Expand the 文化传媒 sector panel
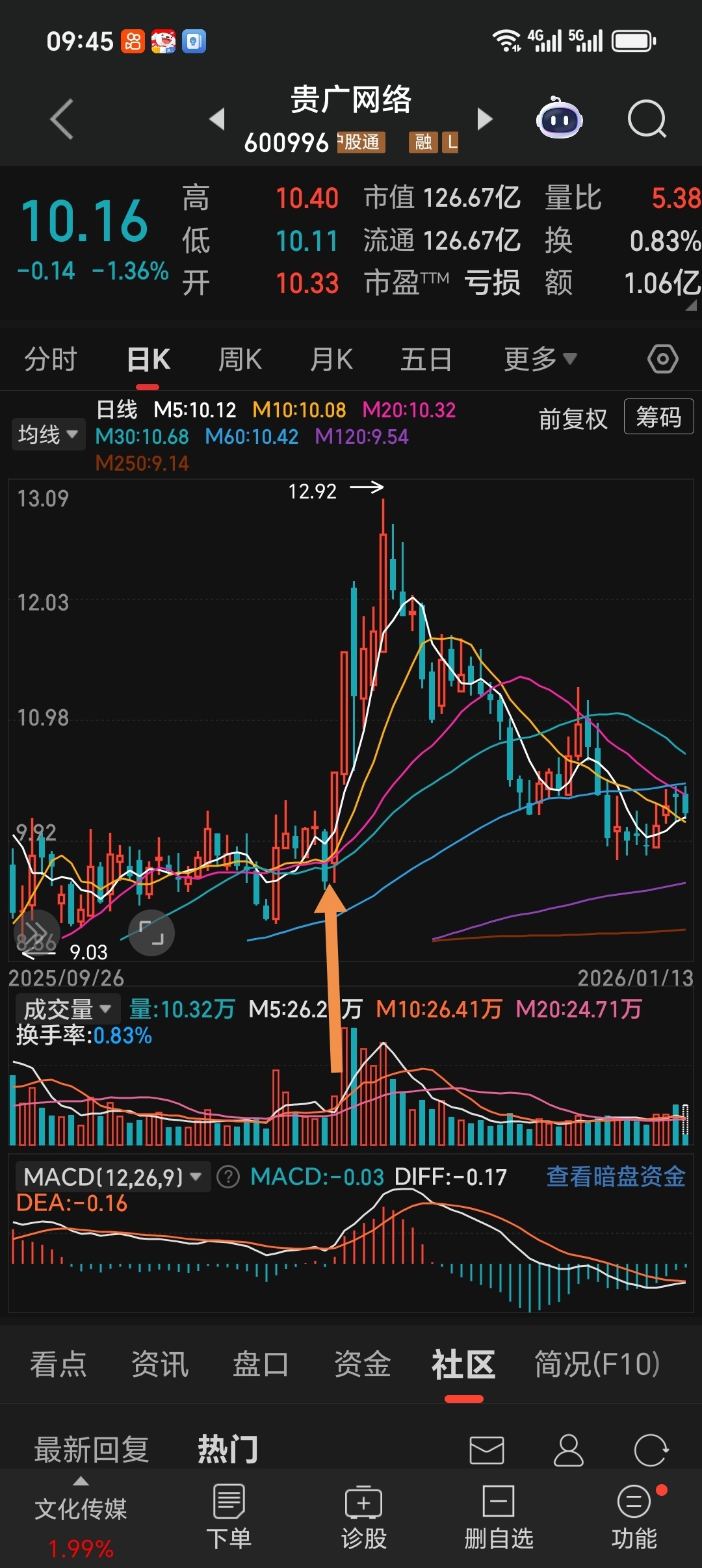Screen dimensions: 702x1568 coord(81,1482)
